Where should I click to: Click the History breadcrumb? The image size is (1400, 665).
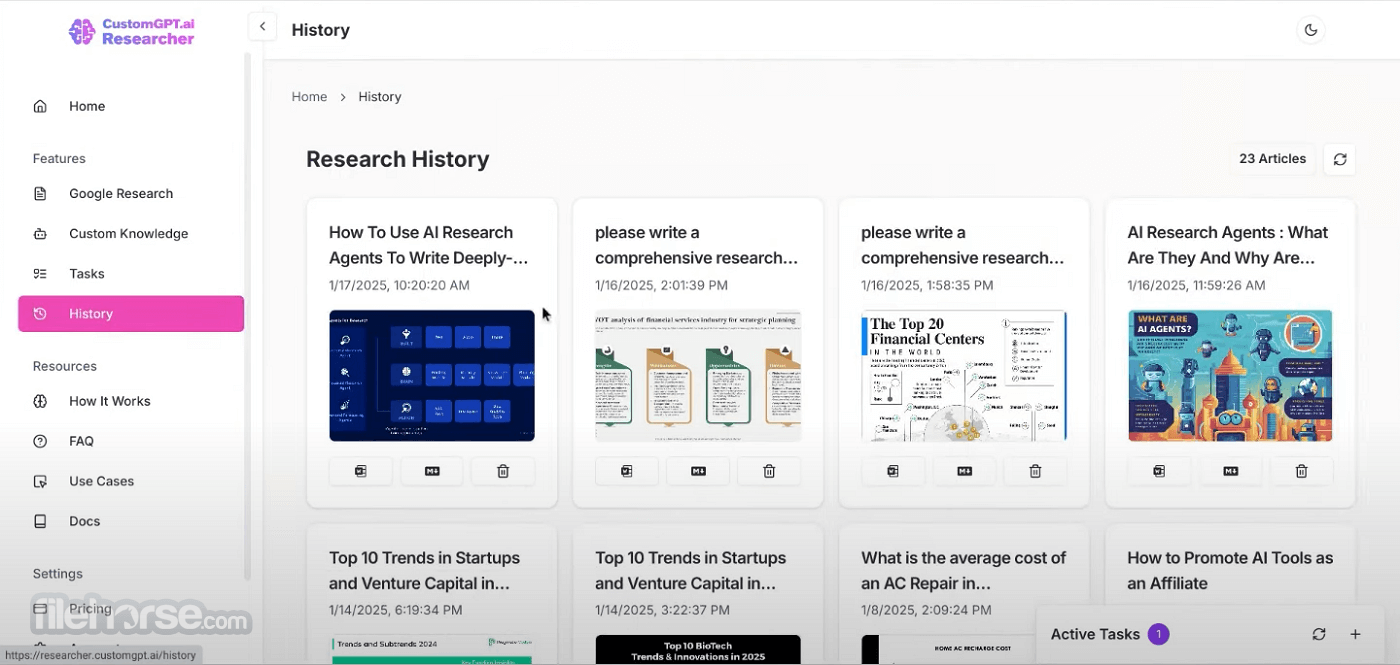[x=380, y=97]
